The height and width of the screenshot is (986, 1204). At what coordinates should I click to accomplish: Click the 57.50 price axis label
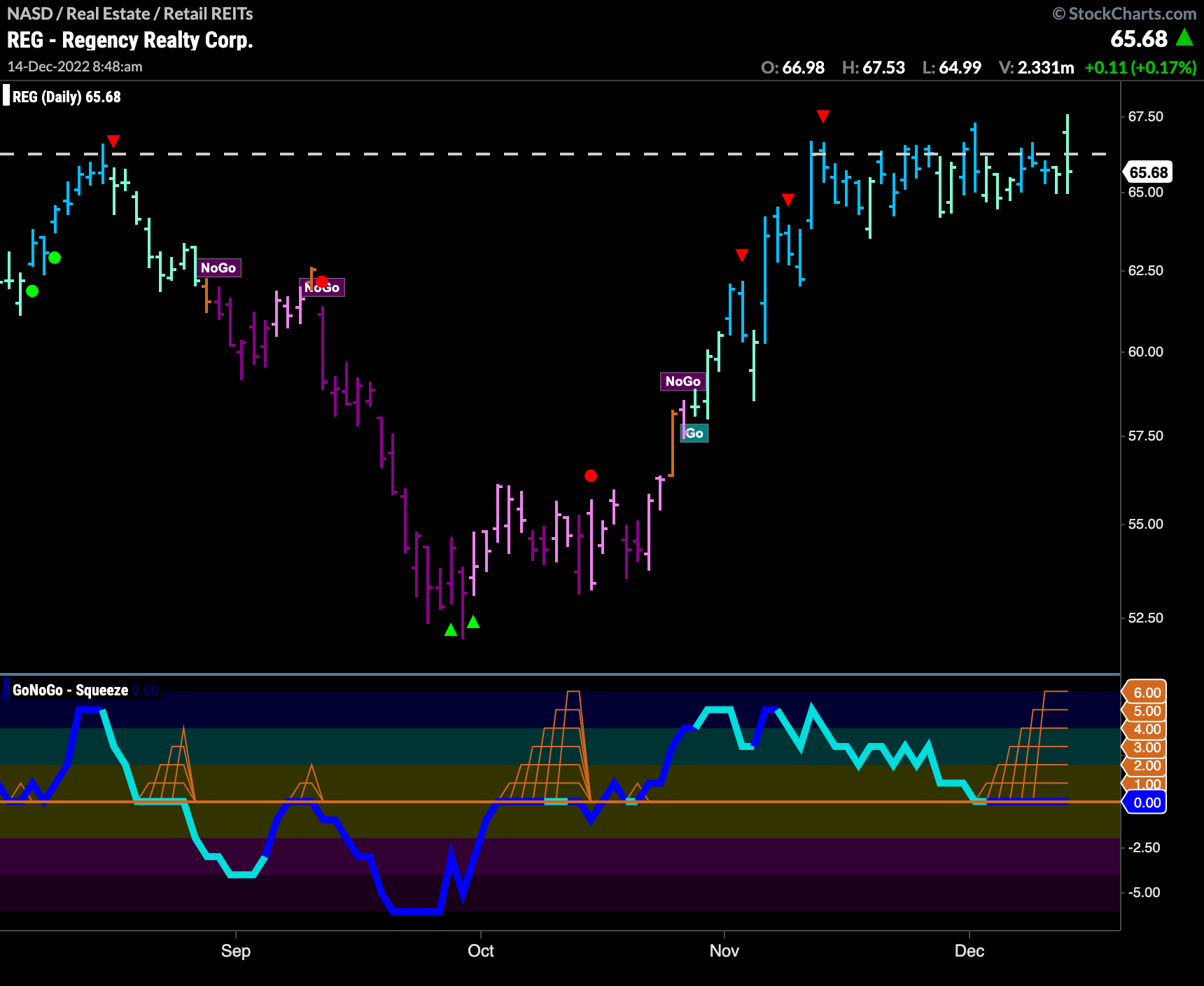point(1146,436)
